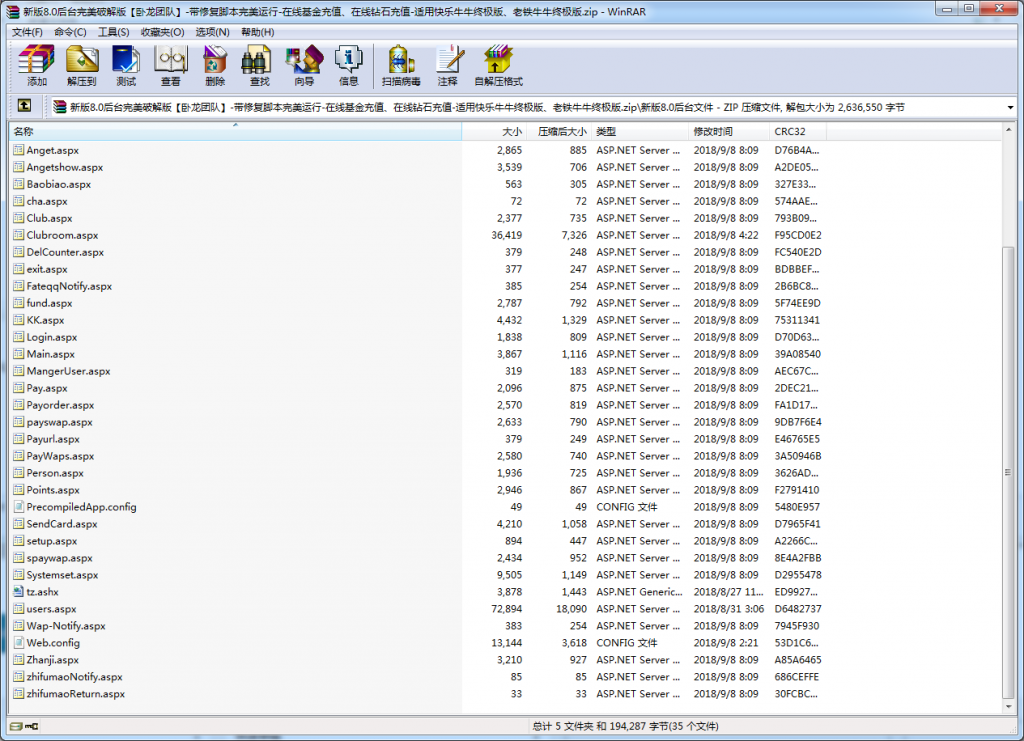Viewport: 1024px width, 741px height.
Task: Click the SFX (自解压格式) icon
Action: coord(498,65)
